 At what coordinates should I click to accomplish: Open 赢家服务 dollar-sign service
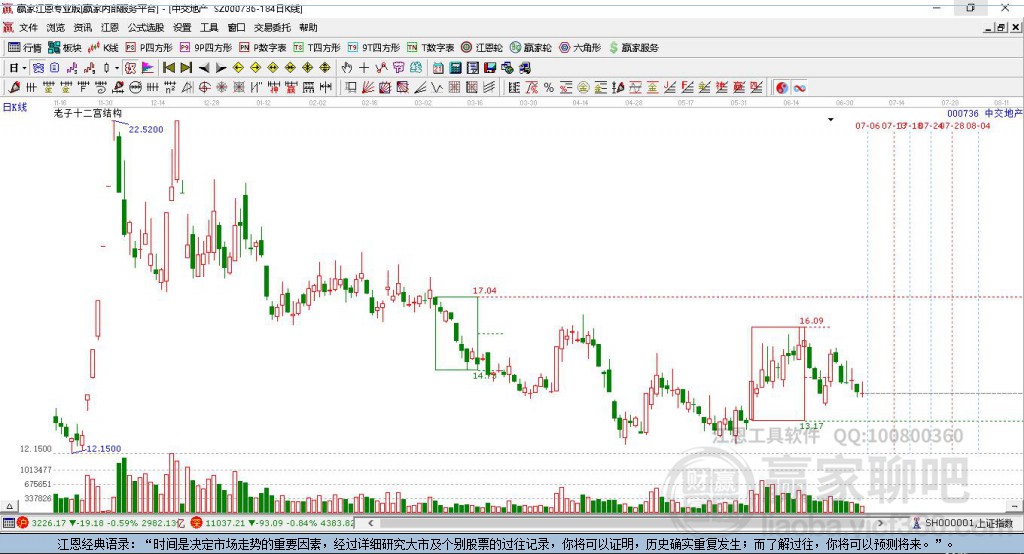point(633,48)
